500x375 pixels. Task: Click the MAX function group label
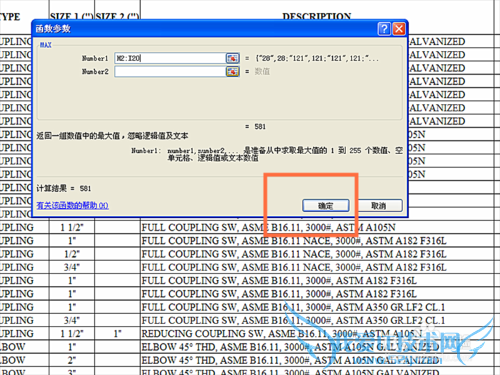click(x=46, y=45)
